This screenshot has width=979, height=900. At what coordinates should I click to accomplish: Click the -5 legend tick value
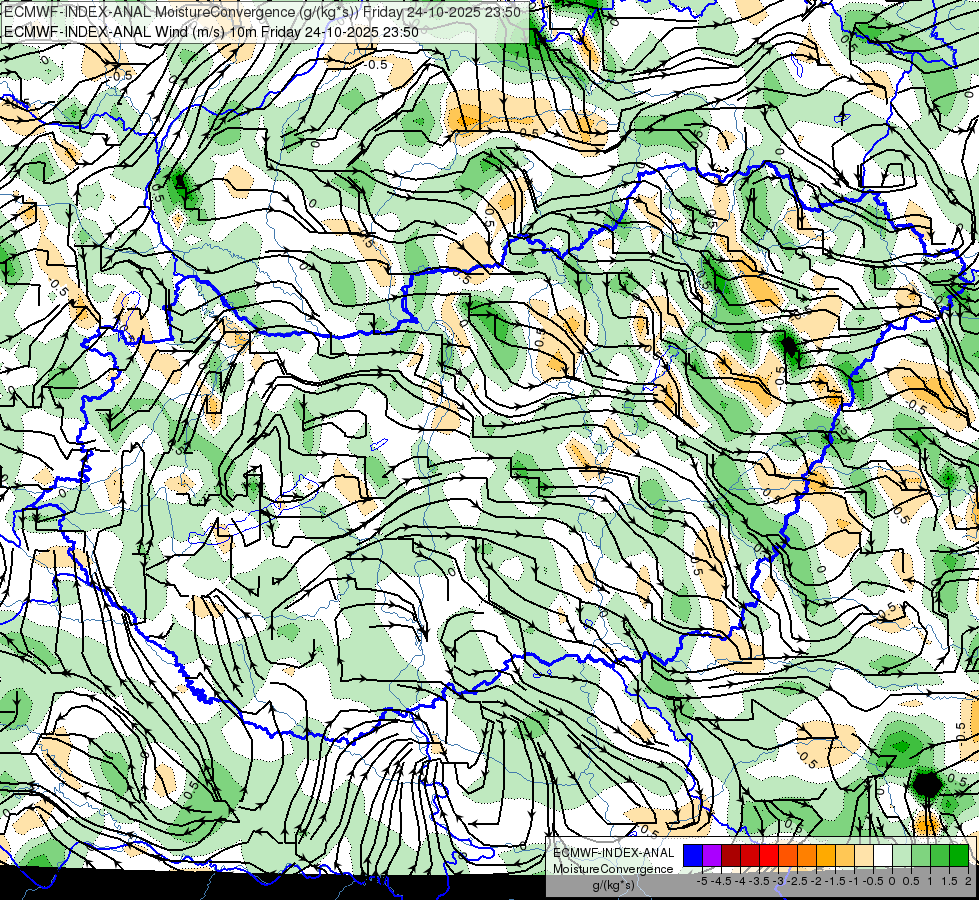702,881
